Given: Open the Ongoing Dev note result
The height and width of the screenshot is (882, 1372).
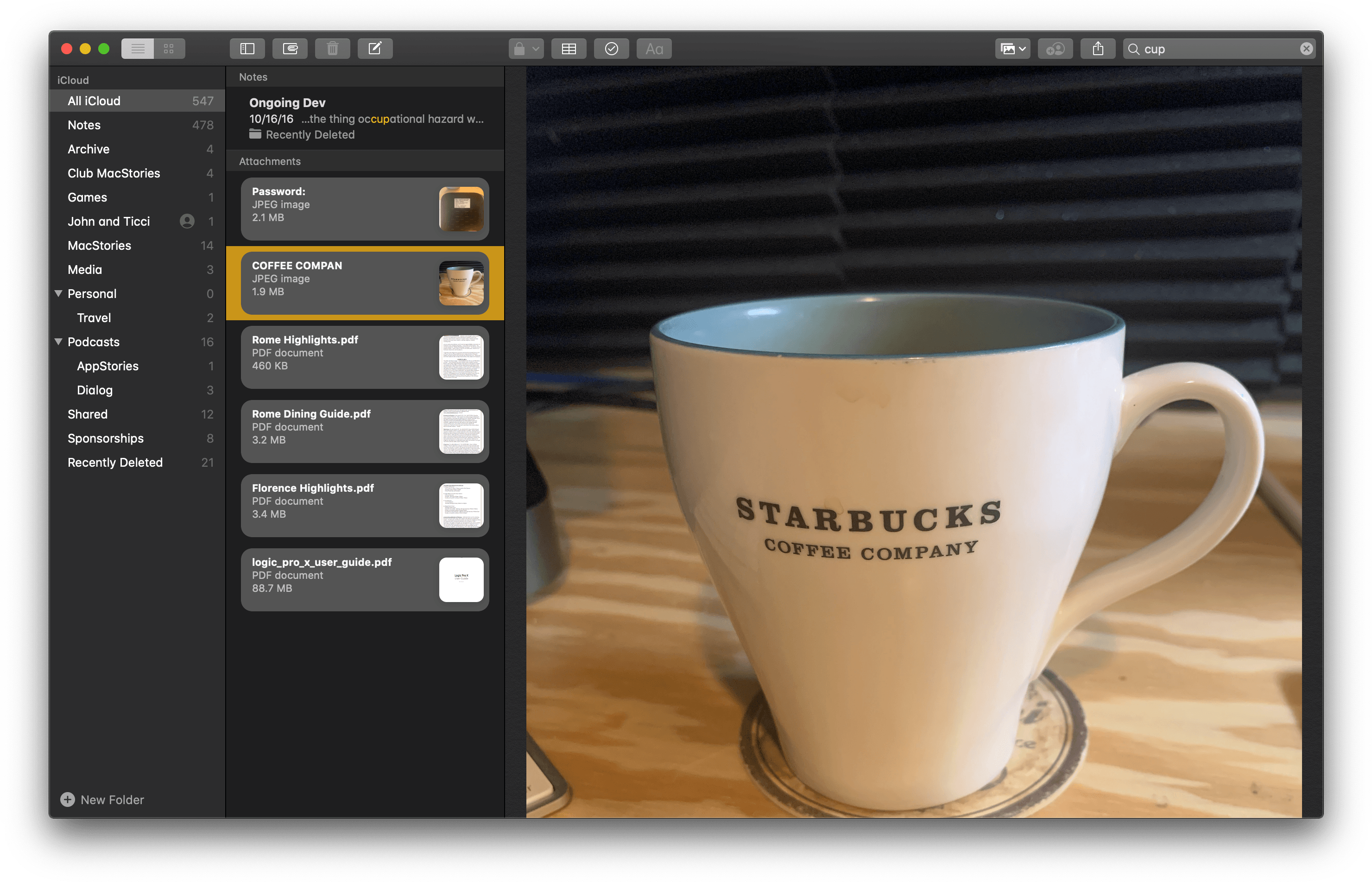Looking at the screenshot, I should coord(365,118).
